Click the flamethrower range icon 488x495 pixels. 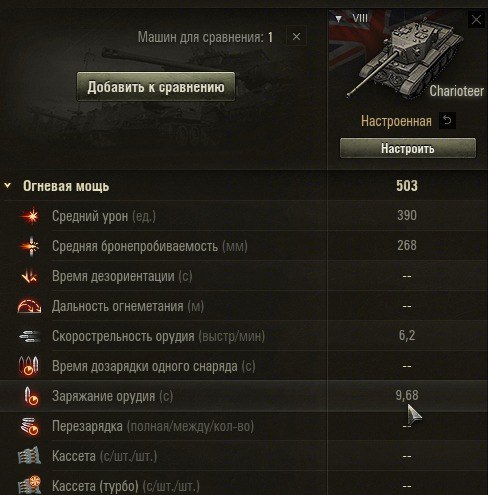click(x=29, y=306)
